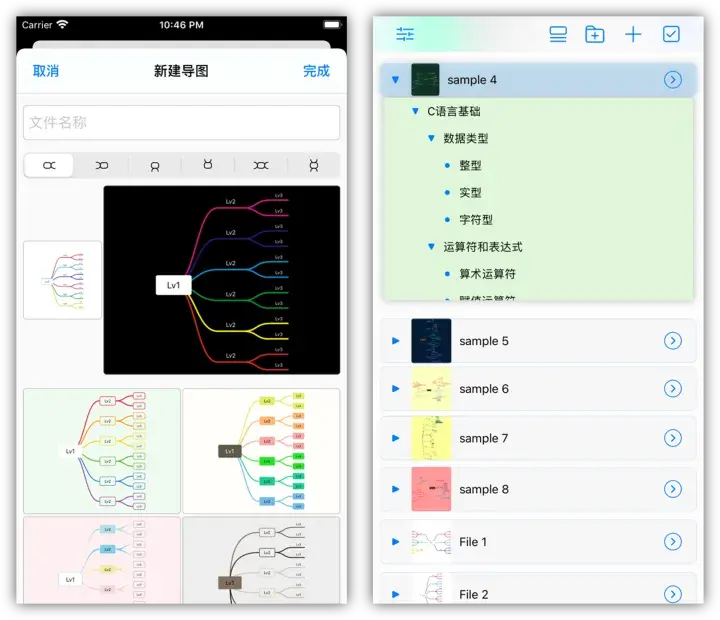Create new folder icon

(x=595, y=34)
